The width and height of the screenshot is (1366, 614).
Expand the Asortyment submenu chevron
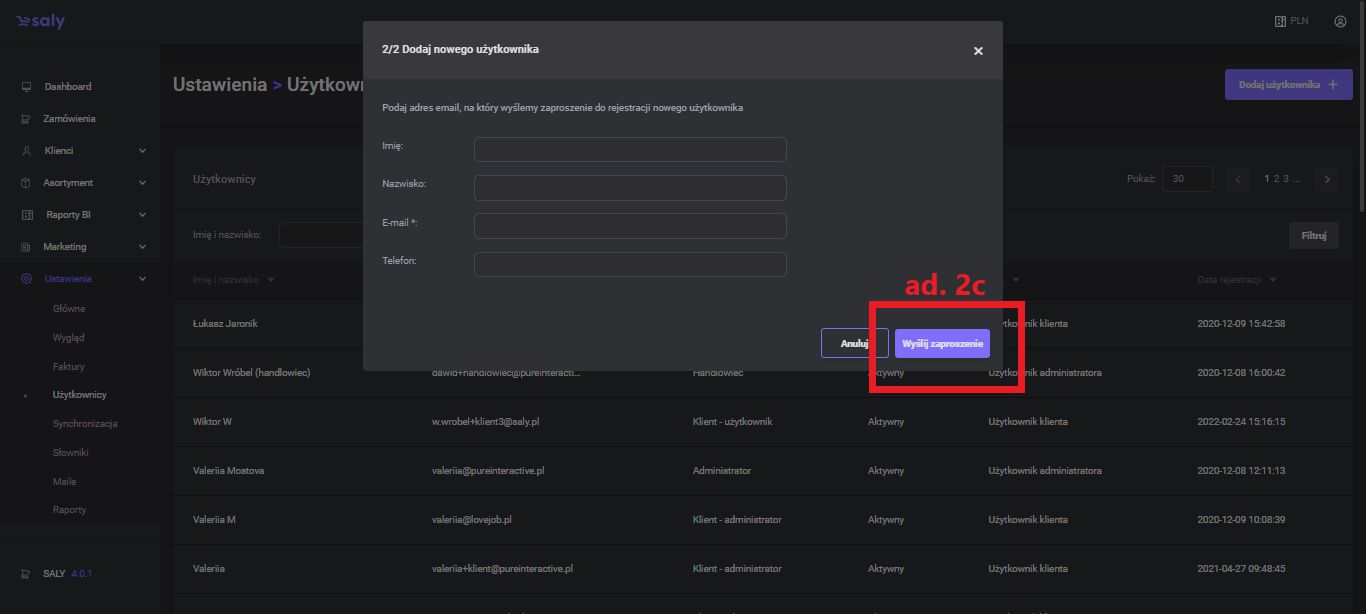142,183
